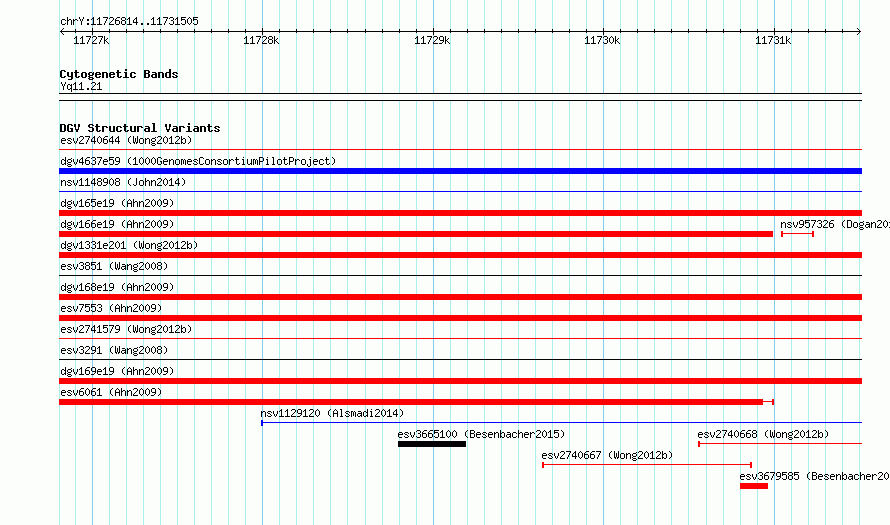
Task: Open variant nsv1148908 (John2014) label
Action: coord(123,182)
